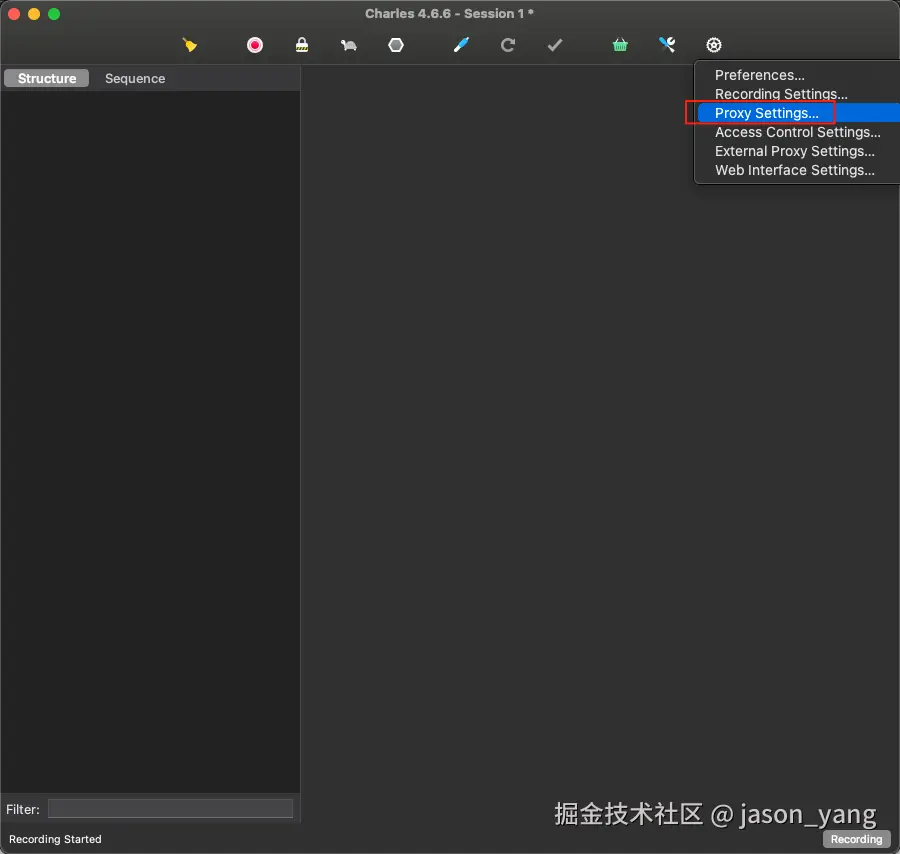This screenshot has height=854, width=900.
Task: Maximize the Charles window
Action: click(54, 14)
